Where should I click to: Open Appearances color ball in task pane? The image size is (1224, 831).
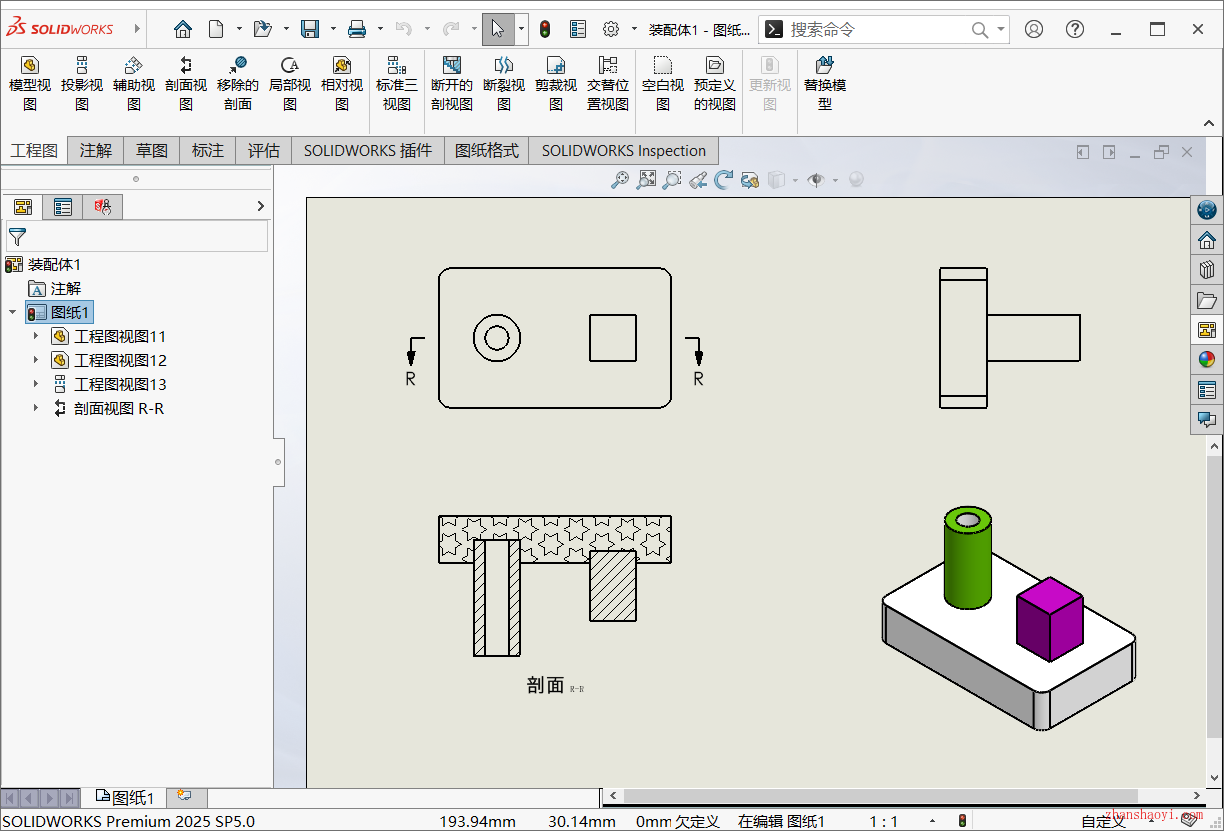tap(1207, 360)
